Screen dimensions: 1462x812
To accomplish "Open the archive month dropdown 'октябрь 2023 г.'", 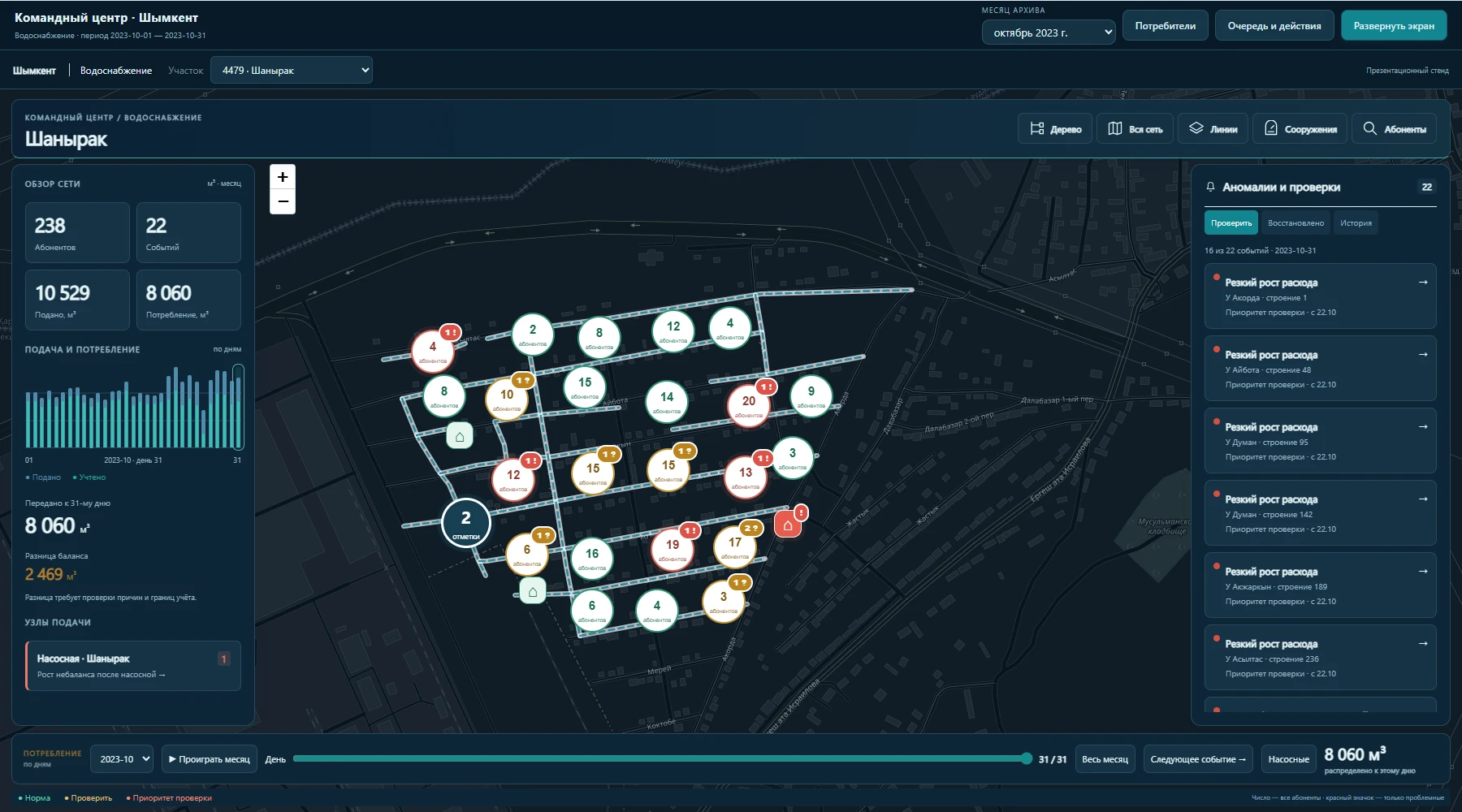I will 1049,33.
